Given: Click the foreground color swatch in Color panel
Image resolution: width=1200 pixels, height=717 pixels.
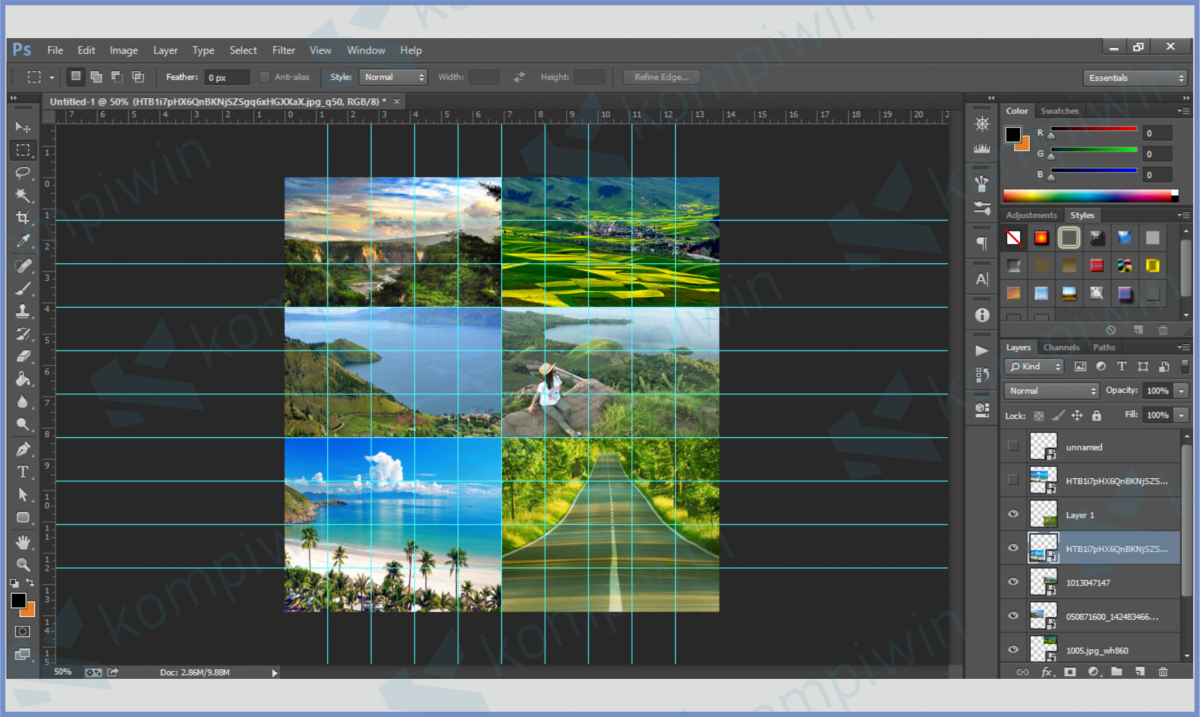Looking at the screenshot, I should pyautogui.click(x=1013, y=134).
